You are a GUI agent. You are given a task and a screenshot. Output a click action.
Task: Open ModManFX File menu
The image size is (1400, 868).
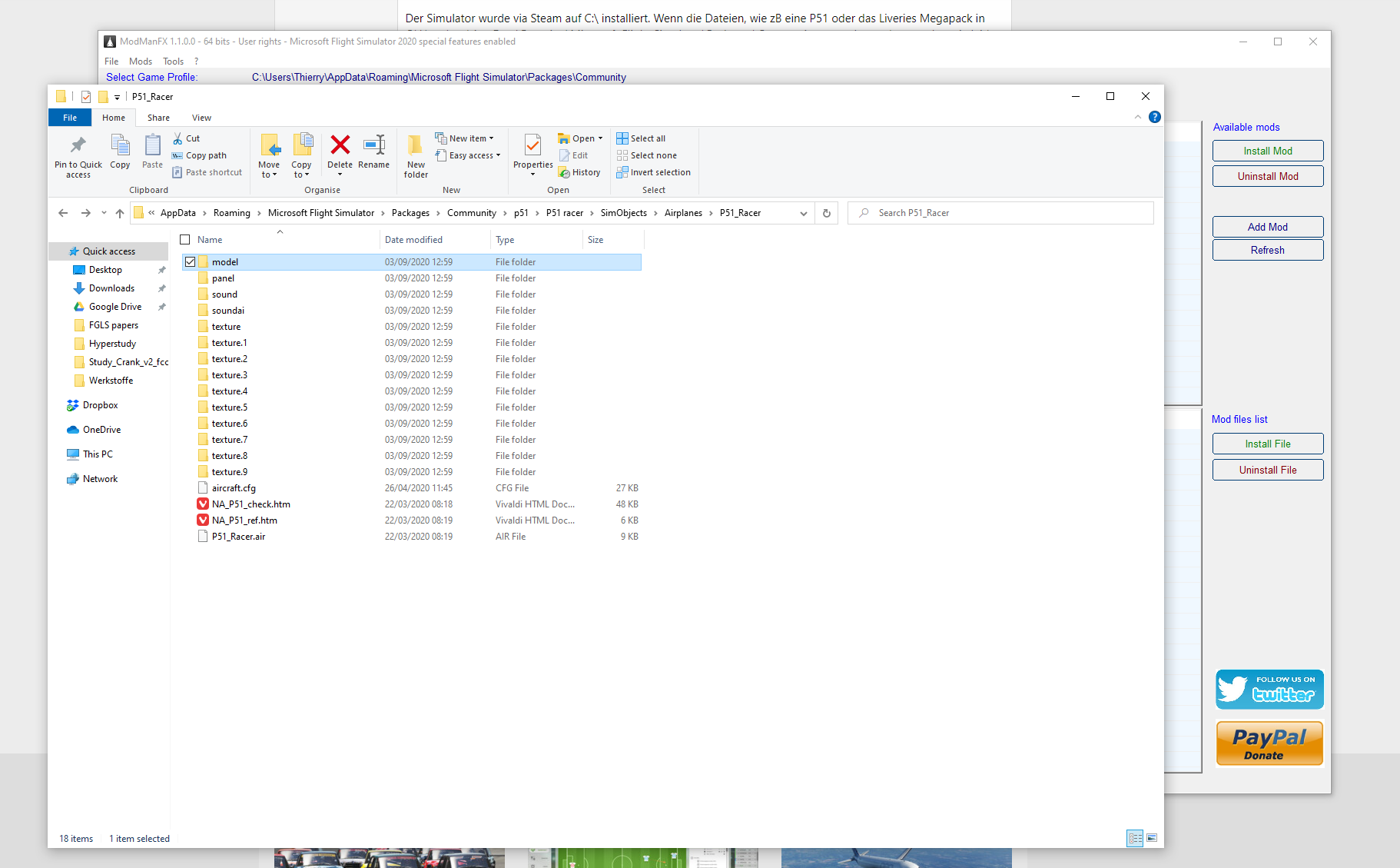click(111, 62)
